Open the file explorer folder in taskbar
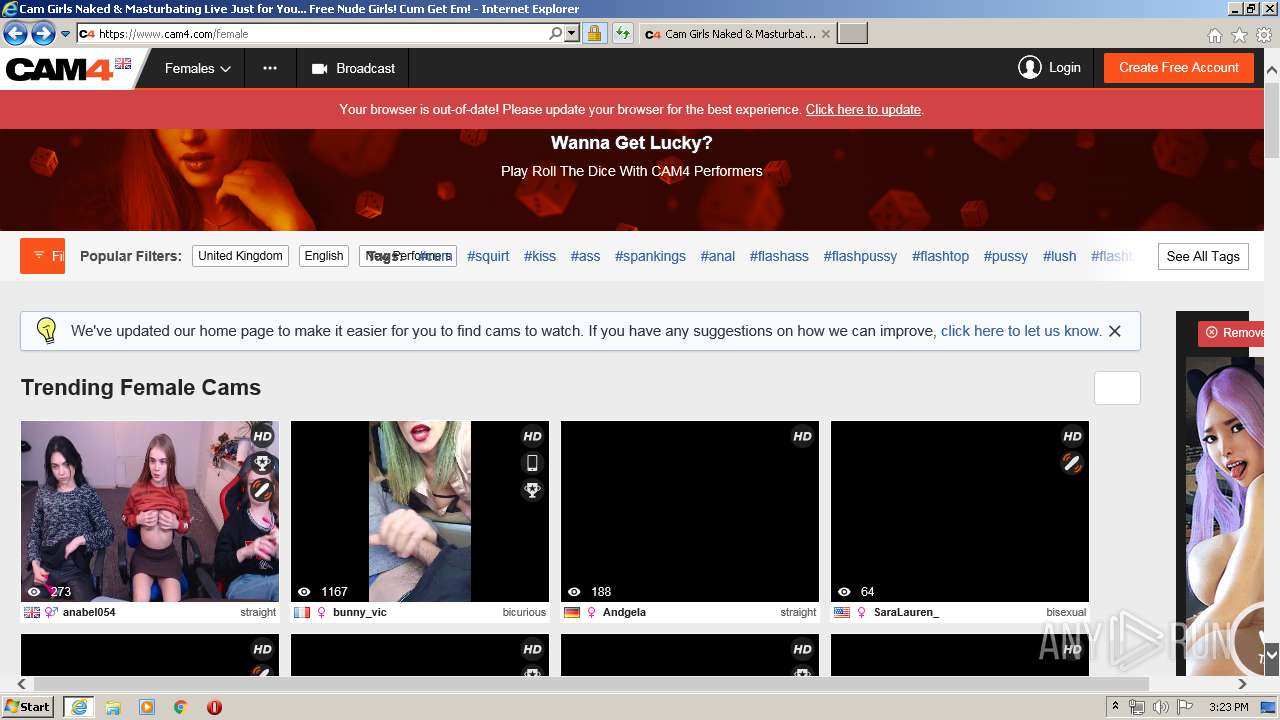The height and width of the screenshot is (720, 1280). tap(113, 707)
